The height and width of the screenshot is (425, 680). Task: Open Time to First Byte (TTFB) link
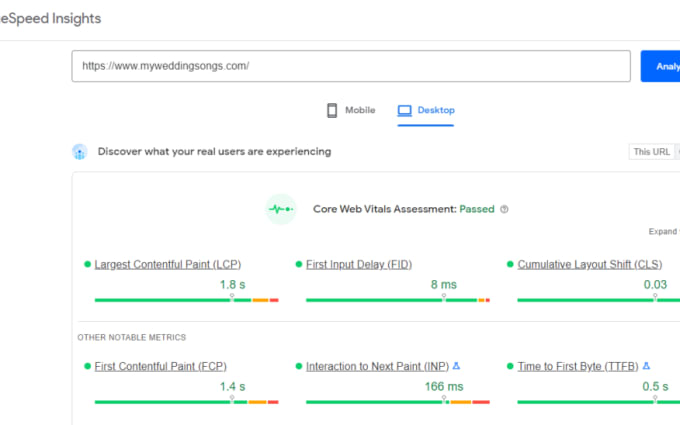pos(578,366)
